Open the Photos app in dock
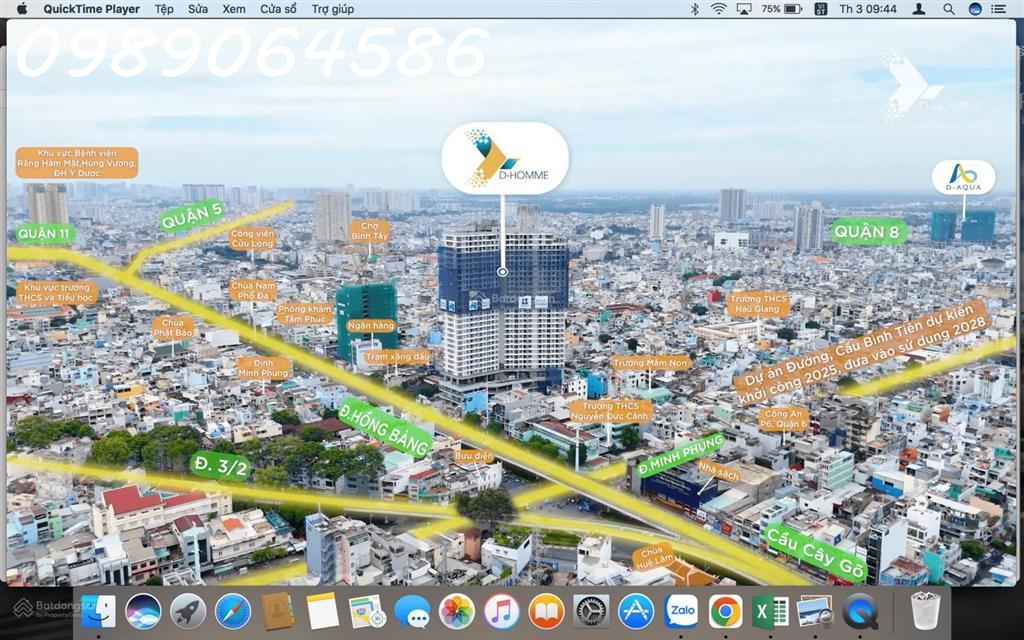Image resolution: width=1024 pixels, height=640 pixels. tap(457, 610)
